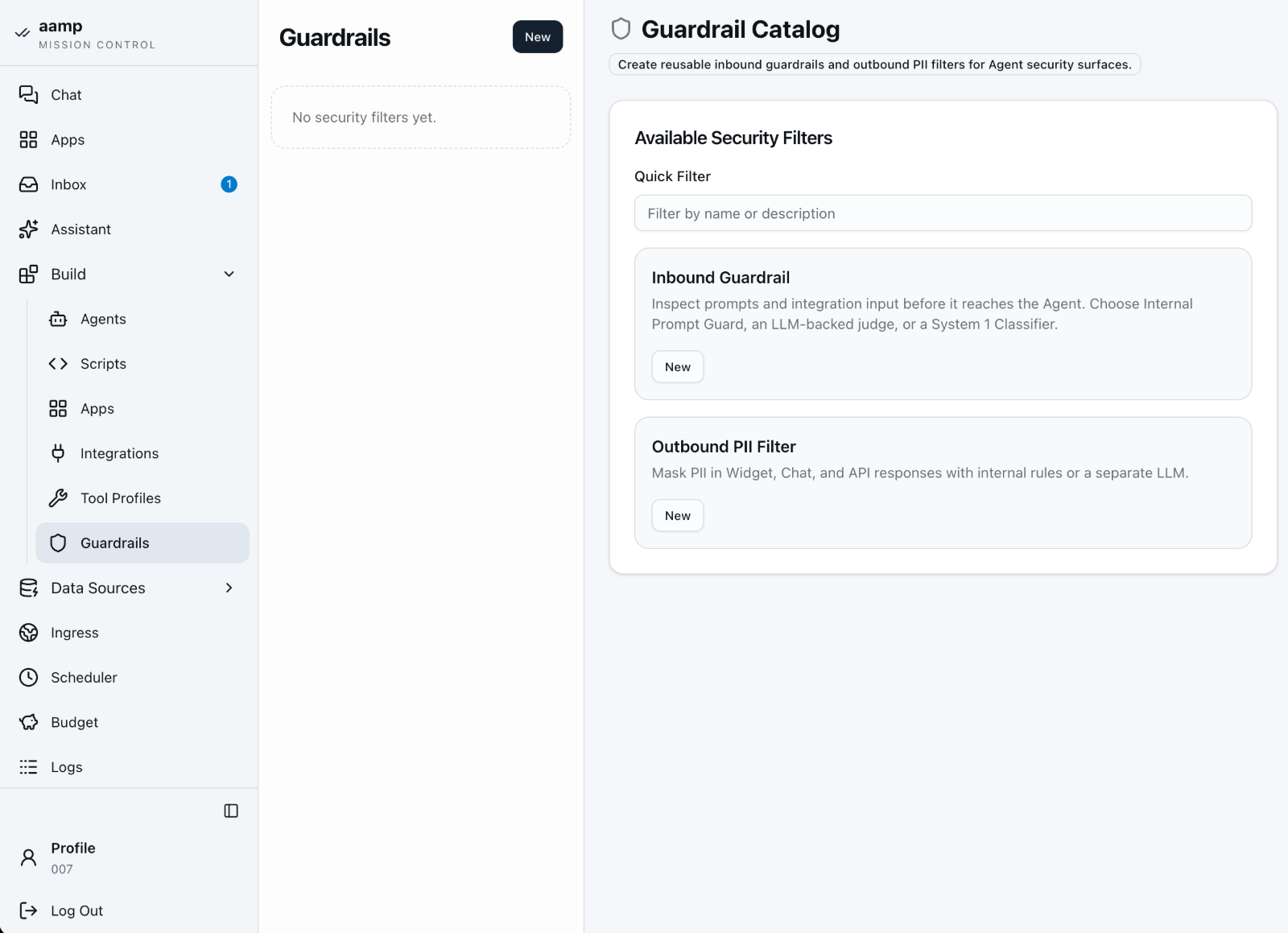Open Agents robot icon
Screen dimensions: 1288x933
(58, 319)
